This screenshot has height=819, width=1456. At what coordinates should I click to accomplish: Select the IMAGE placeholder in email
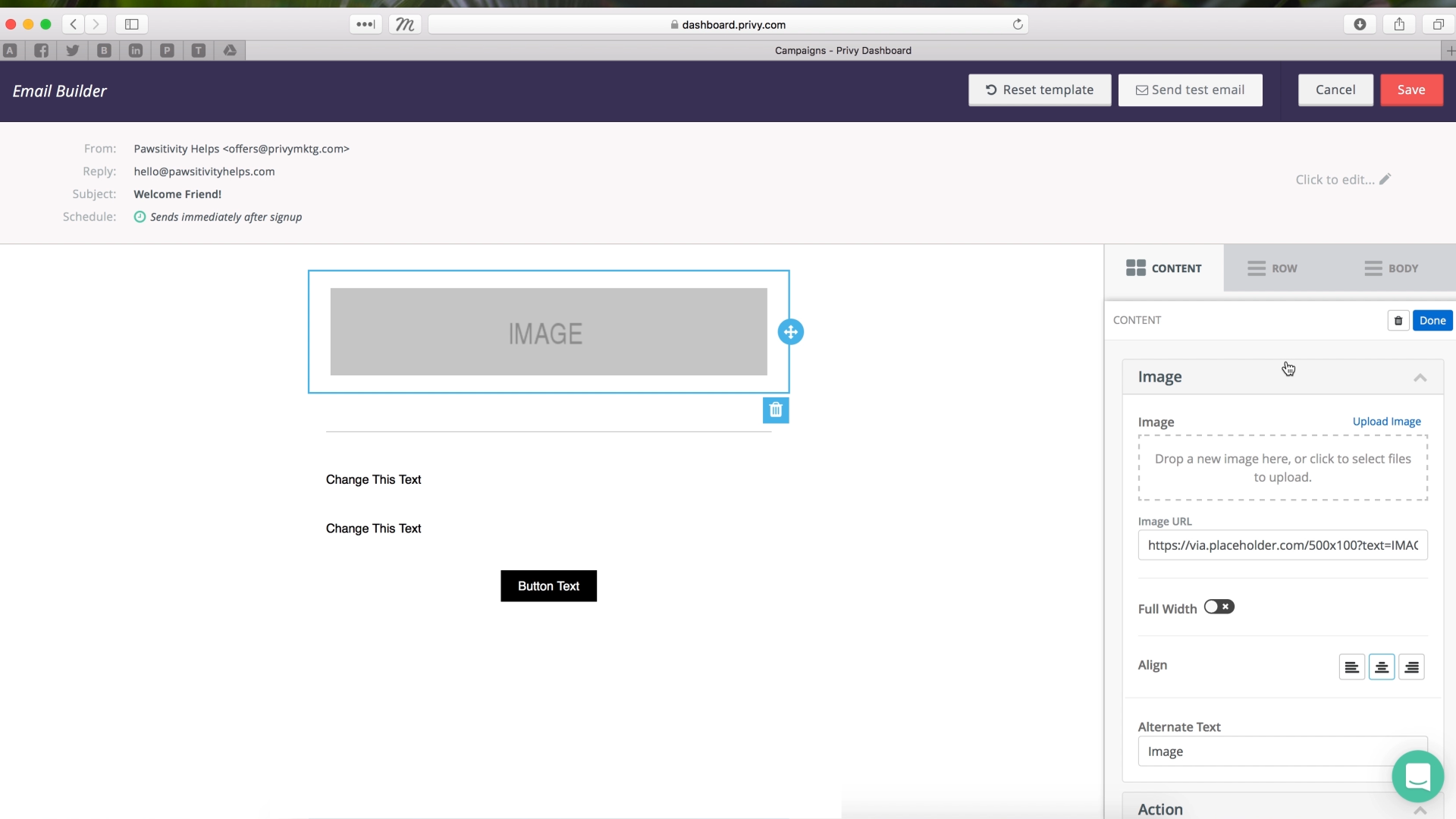coord(548,332)
